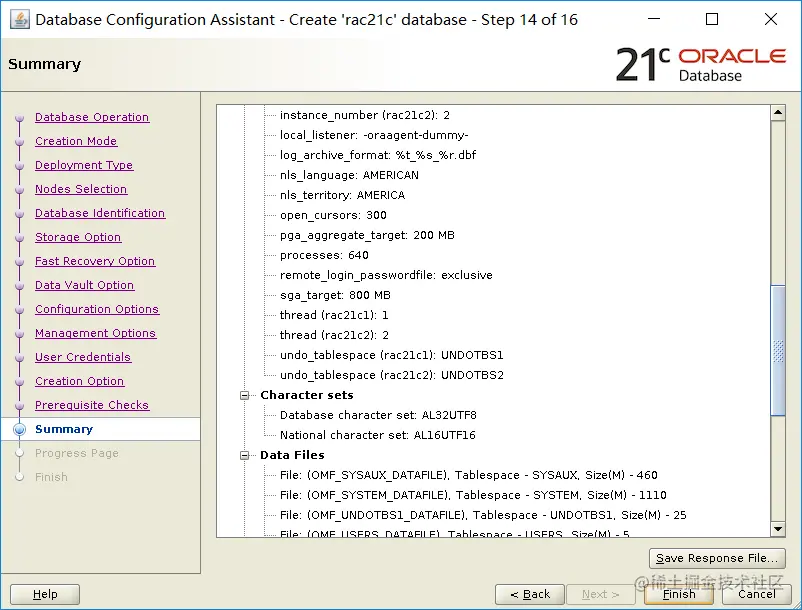Select the 'pga_aggregate_target: 200 MB' row
The image size is (802, 610).
click(x=367, y=235)
